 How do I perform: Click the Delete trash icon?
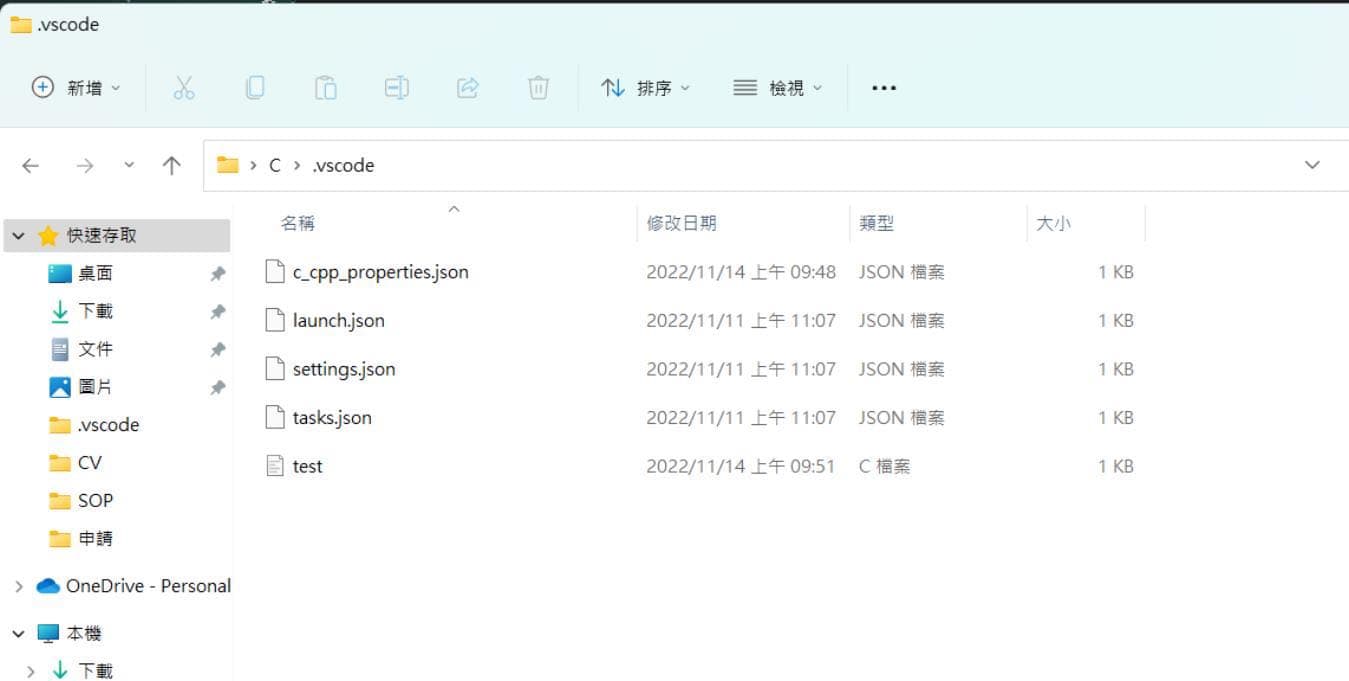point(538,87)
